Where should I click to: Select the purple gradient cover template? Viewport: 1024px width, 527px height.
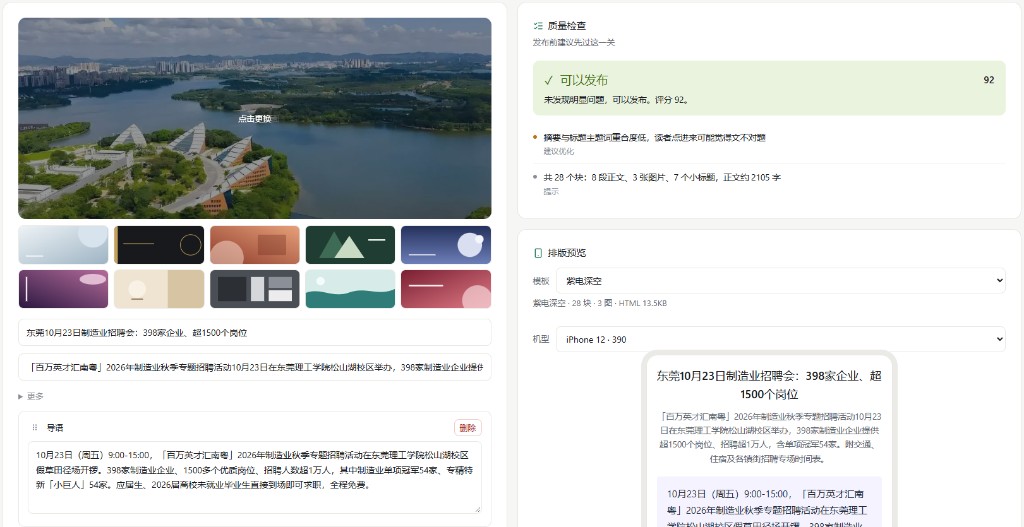click(x=63, y=289)
